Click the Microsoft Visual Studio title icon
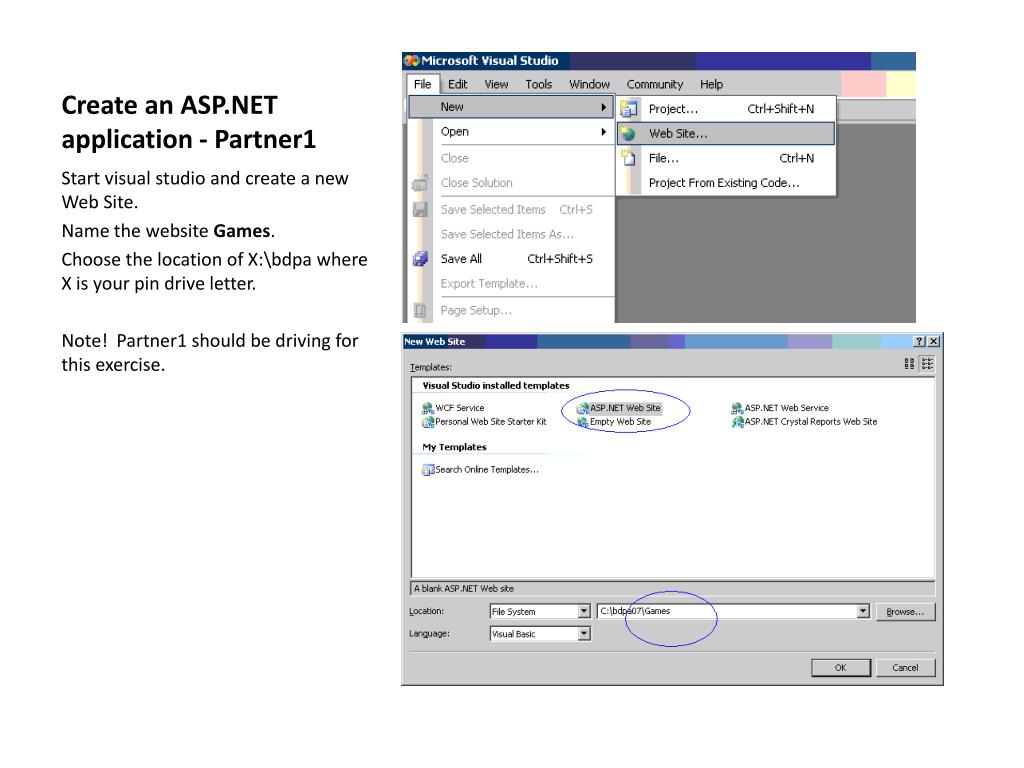This screenshot has width=1024, height=768. click(411, 61)
